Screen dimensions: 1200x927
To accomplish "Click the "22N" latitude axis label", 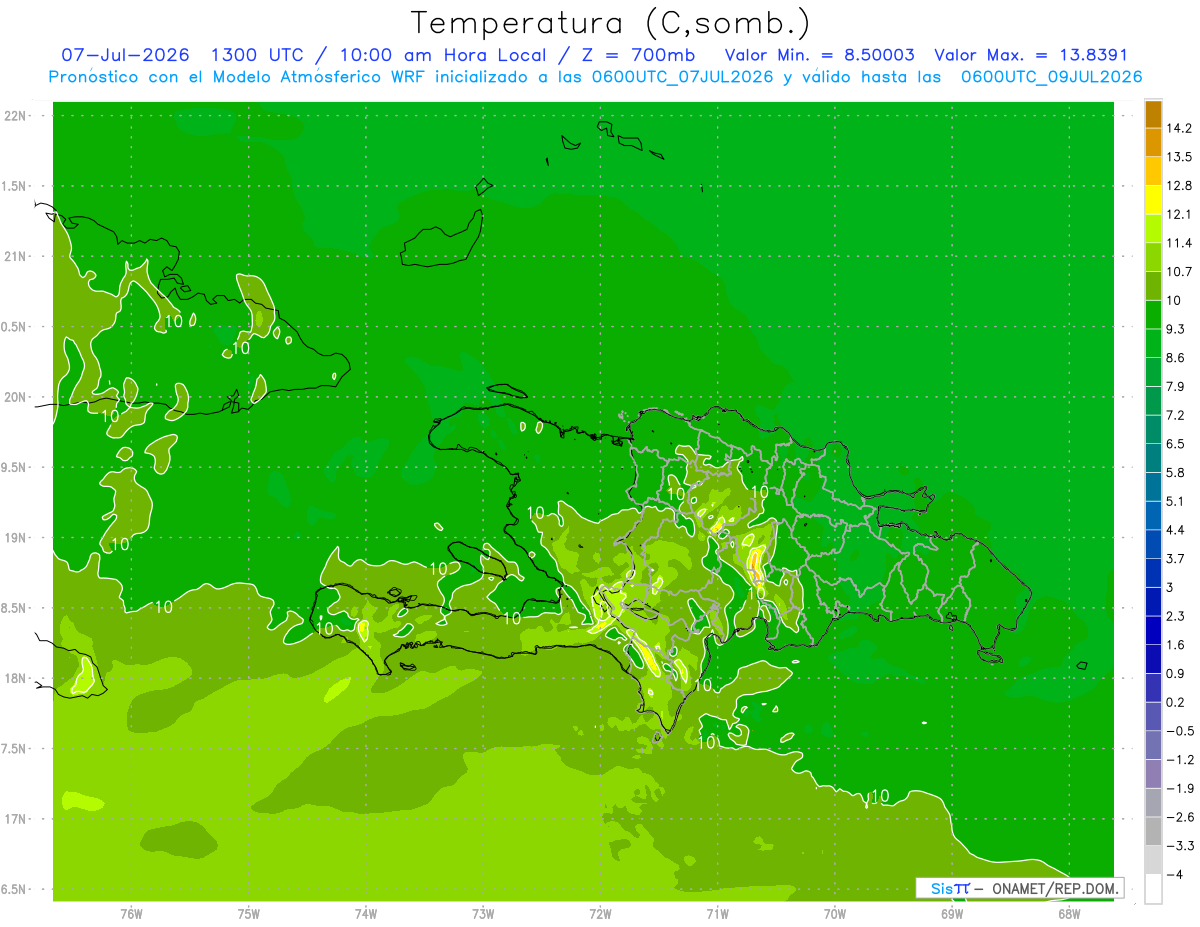I will point(15,115).
